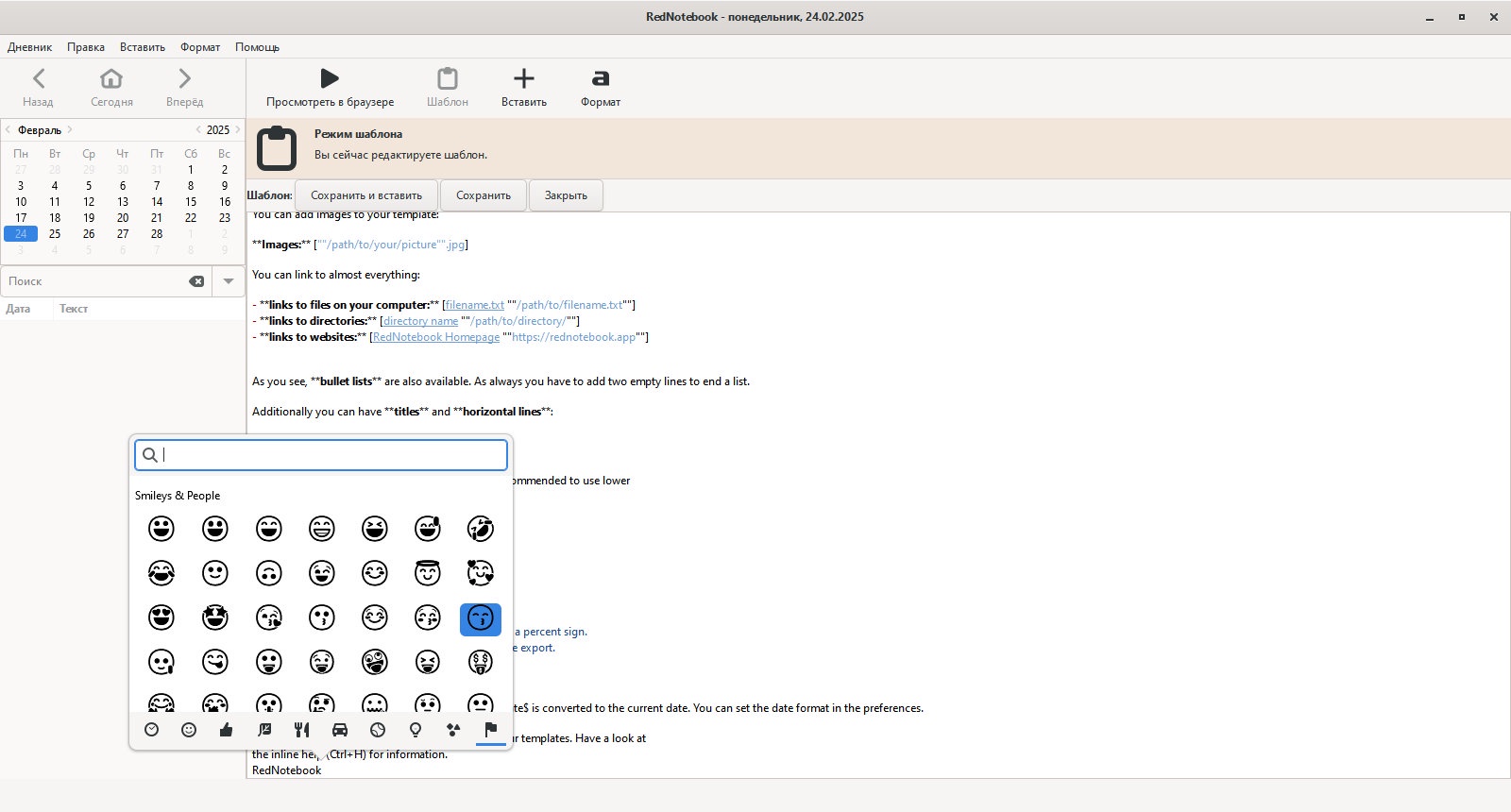Open search options dropdown arrow
Image resolution: width=1511 pixels, height=812 pixels.
coord(229,281)
